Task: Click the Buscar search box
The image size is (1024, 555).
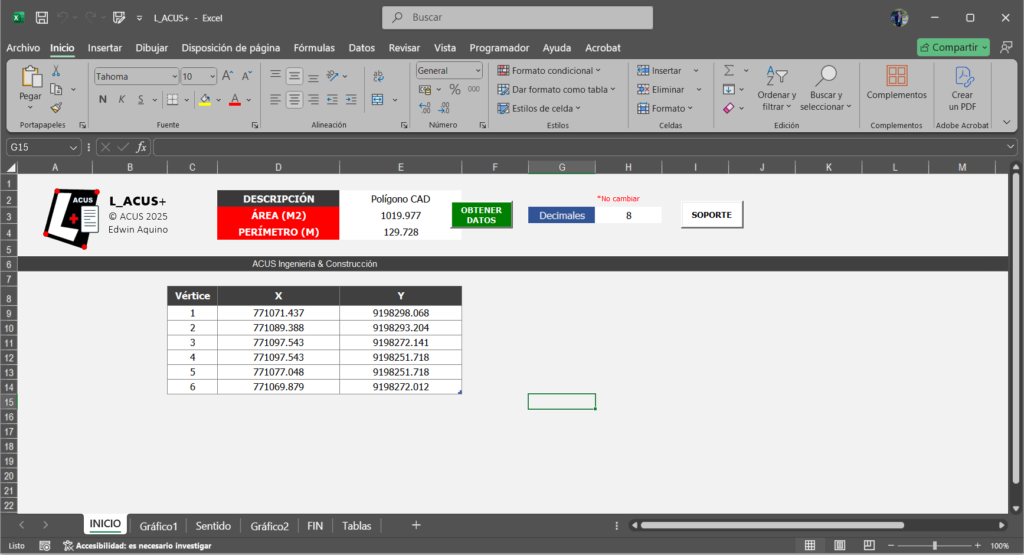Action: tap(517, 17)
